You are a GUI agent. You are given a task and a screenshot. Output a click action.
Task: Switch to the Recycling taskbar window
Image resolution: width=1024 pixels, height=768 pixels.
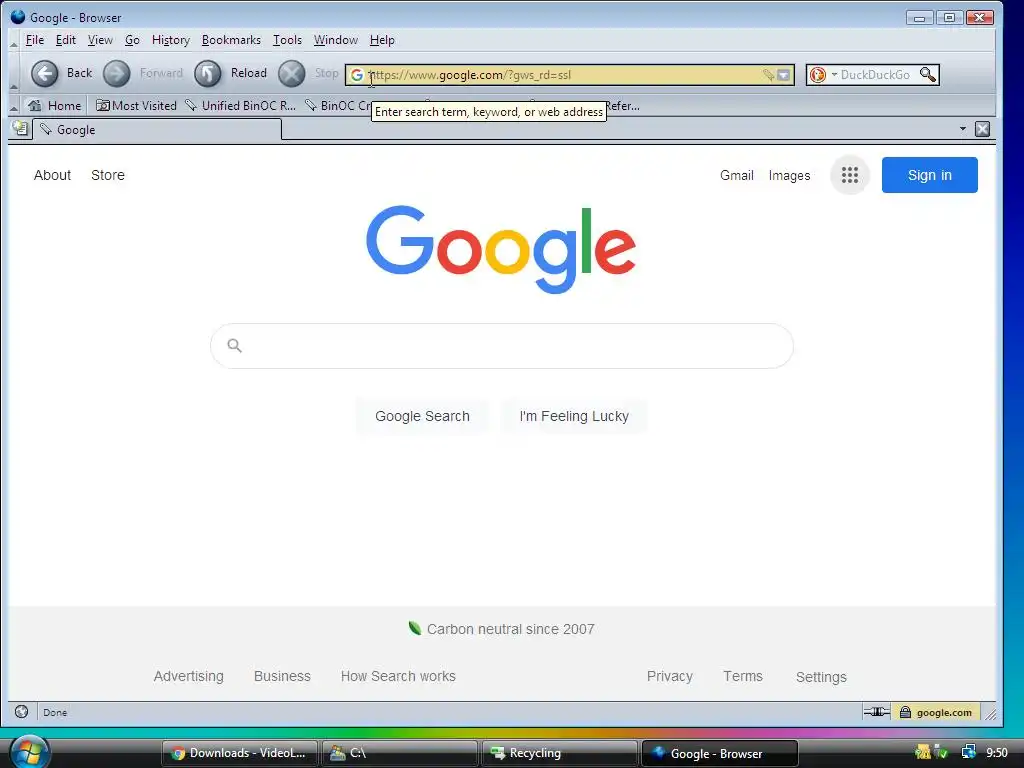click(559, 753)
